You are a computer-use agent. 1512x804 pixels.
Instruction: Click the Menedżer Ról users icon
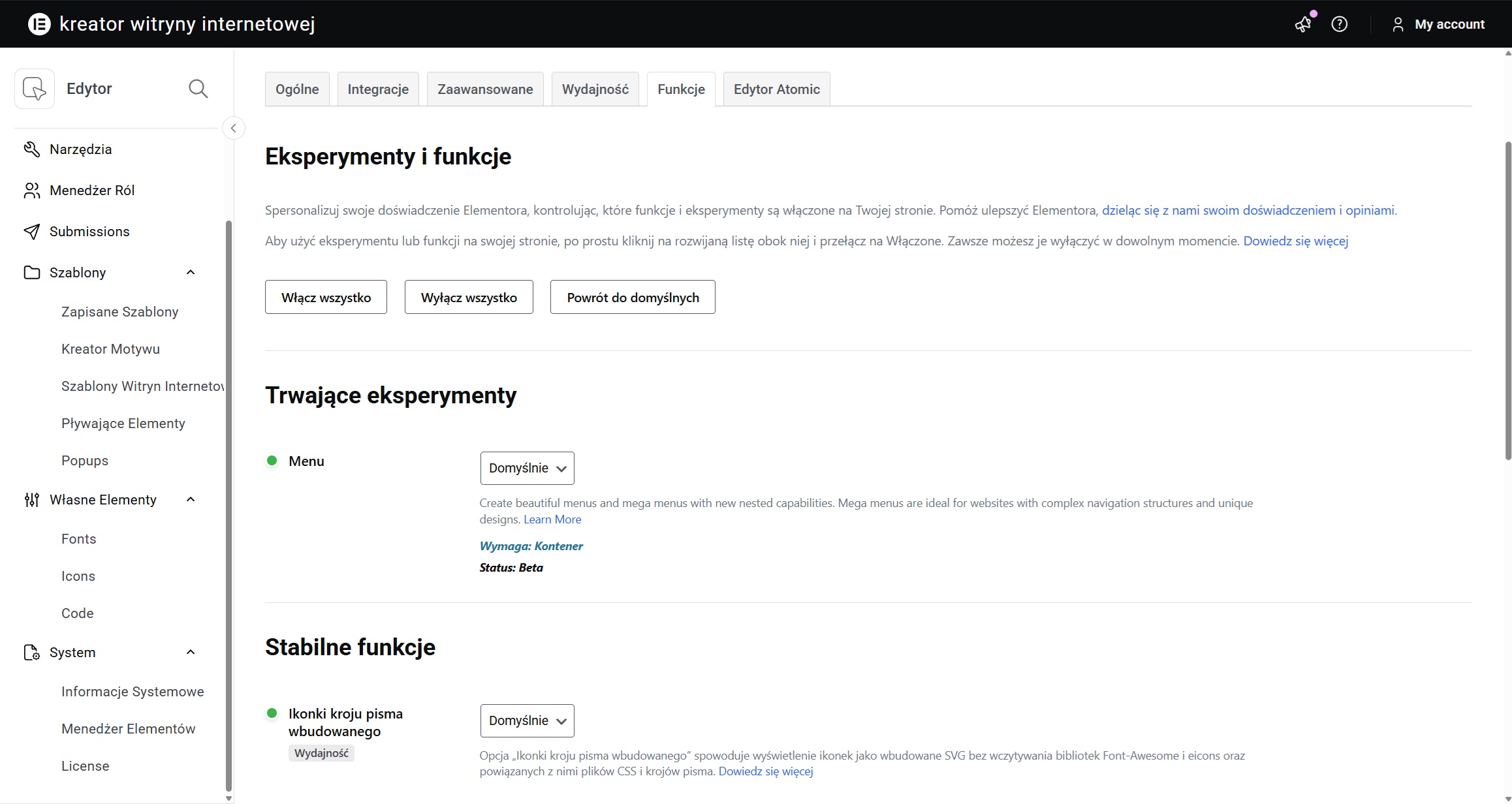click(31, 191)
